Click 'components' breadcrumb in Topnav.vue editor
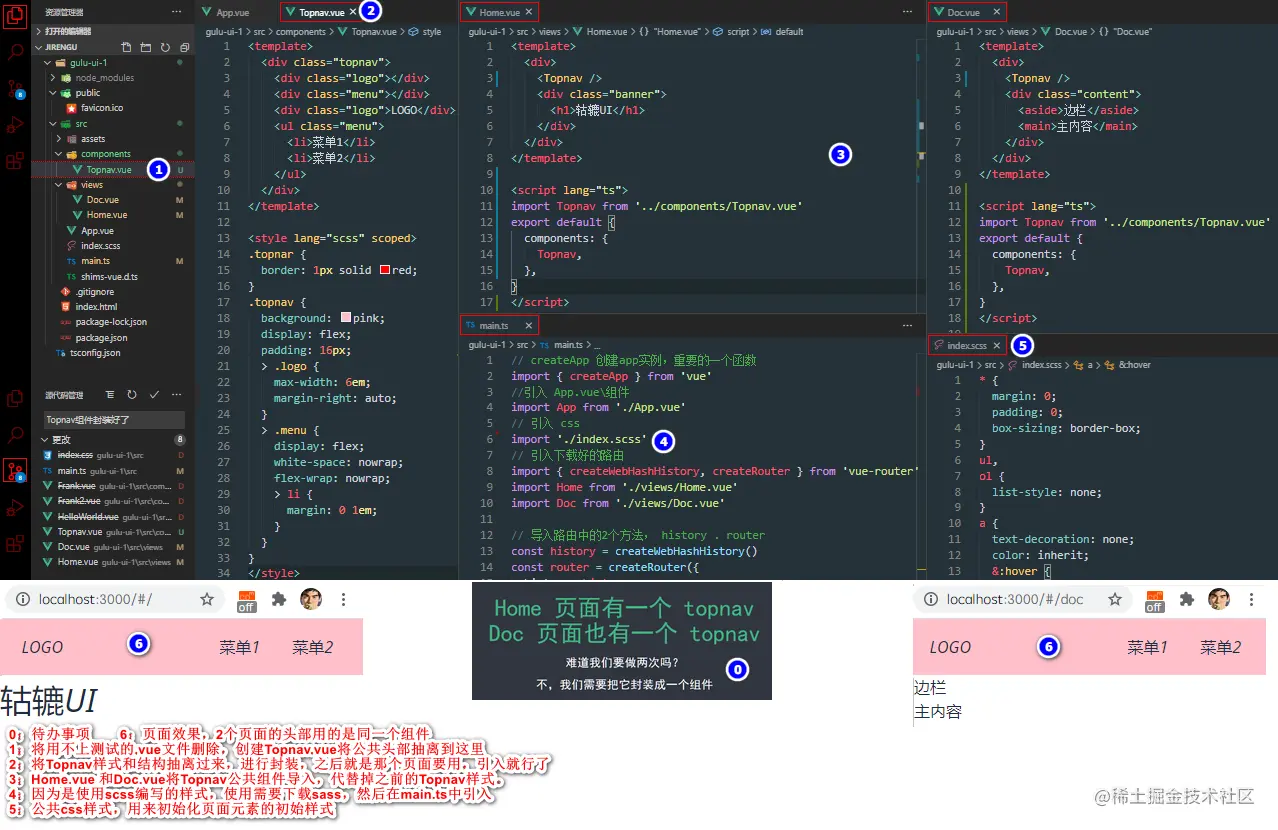The width and height of the screenshot is (1278, 830). [x=301, y=32]
